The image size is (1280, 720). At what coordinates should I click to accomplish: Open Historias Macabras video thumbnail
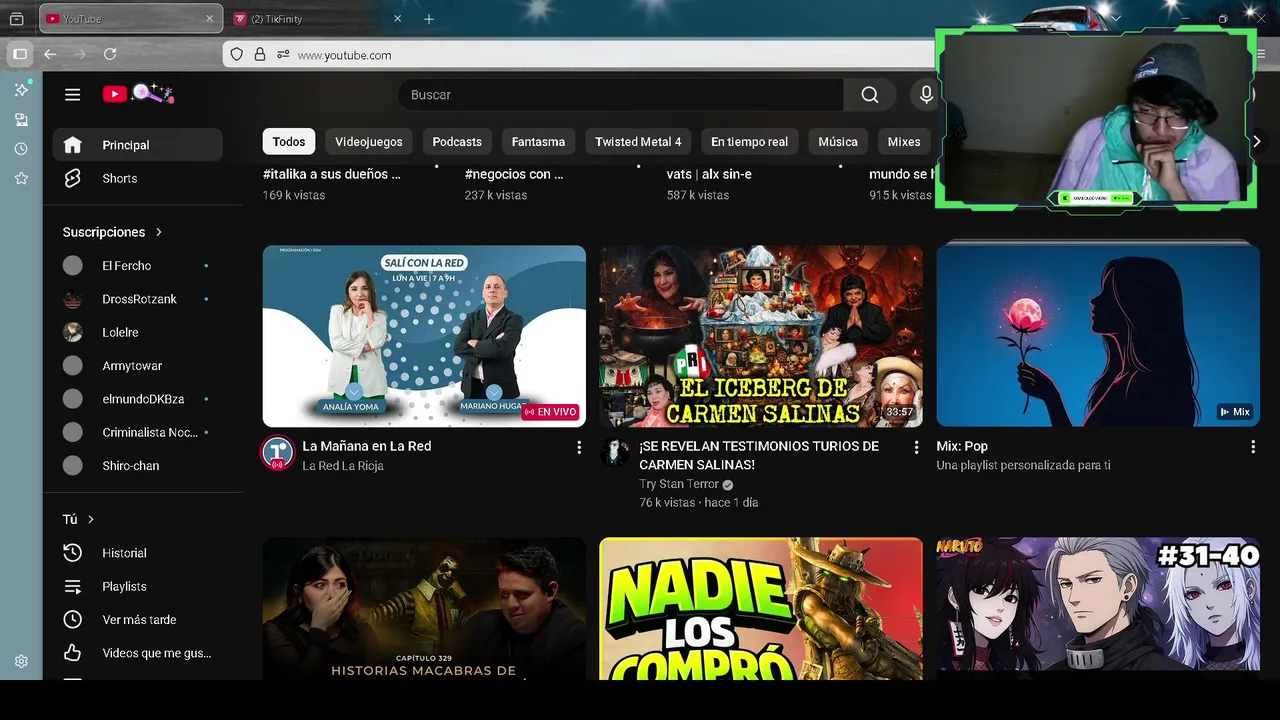click(x=424, y=609)
